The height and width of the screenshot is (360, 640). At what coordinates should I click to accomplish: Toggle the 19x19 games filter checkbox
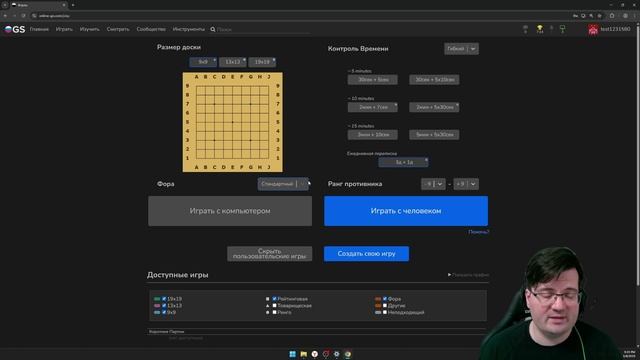coord(164,299)
